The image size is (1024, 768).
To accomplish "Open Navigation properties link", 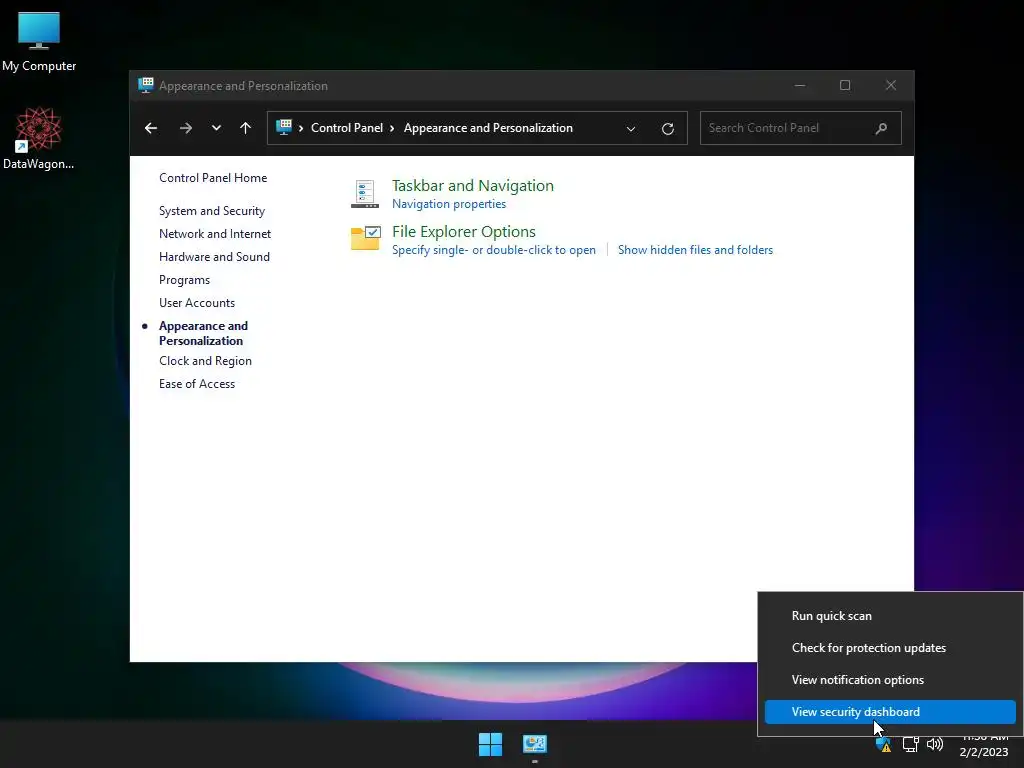I will click(x=449, y=204).
